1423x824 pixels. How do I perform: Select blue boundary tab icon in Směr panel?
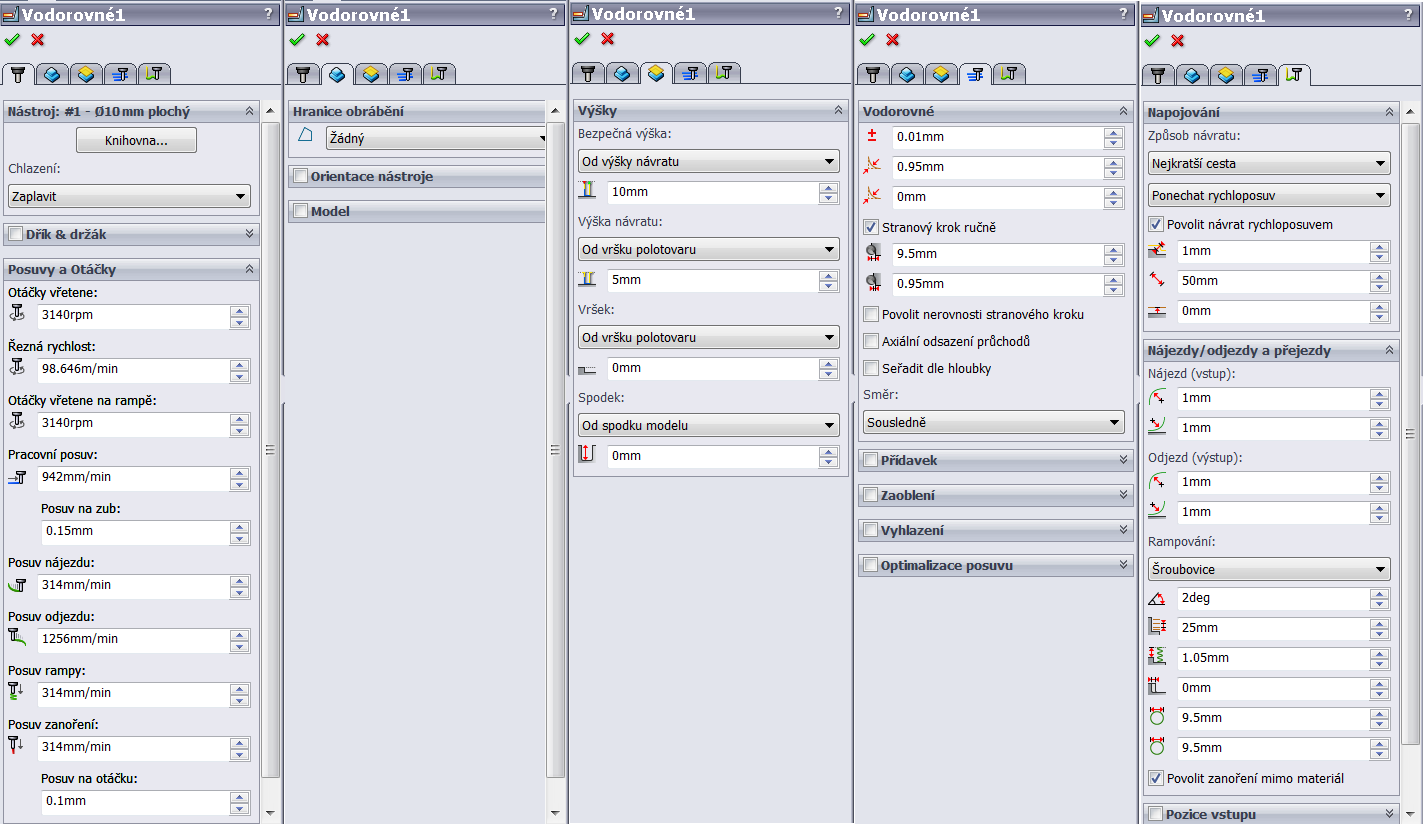tap(907, 74)
